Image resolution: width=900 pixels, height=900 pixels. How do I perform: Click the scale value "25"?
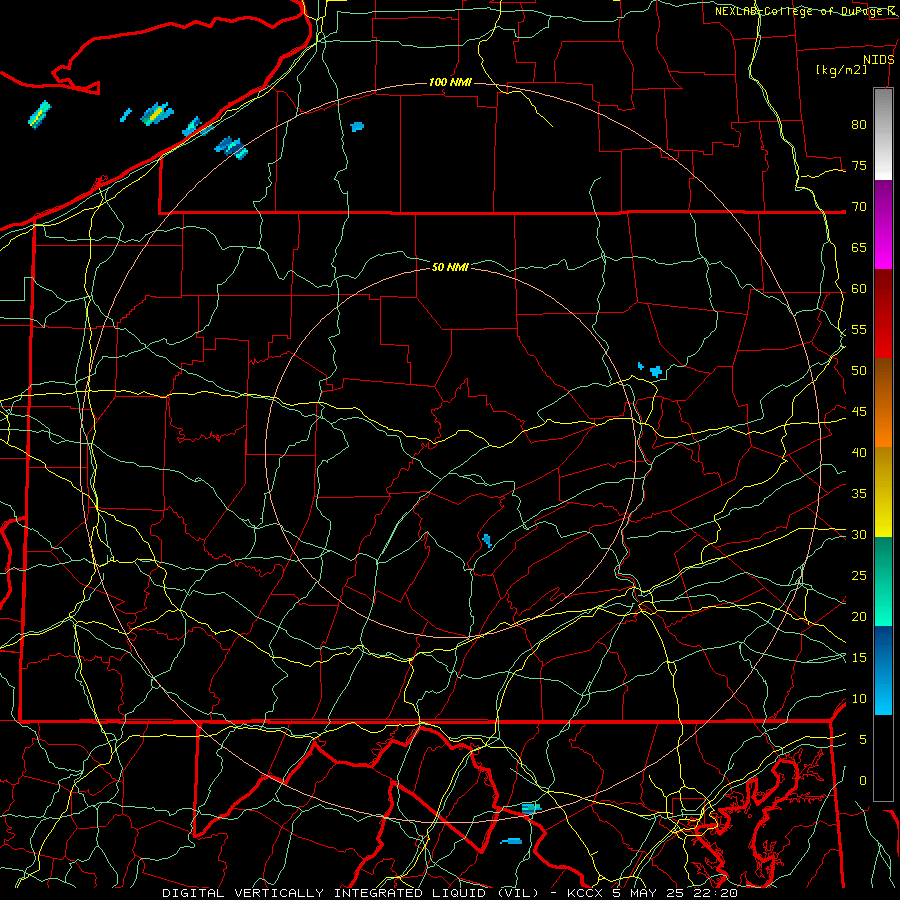[859, 576]
